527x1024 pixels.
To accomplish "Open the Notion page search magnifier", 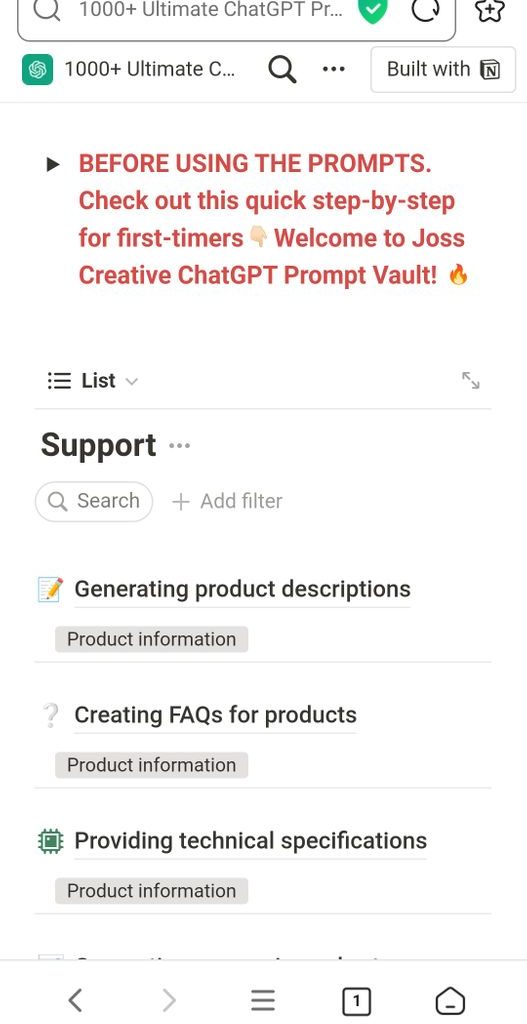I will 282,69.
